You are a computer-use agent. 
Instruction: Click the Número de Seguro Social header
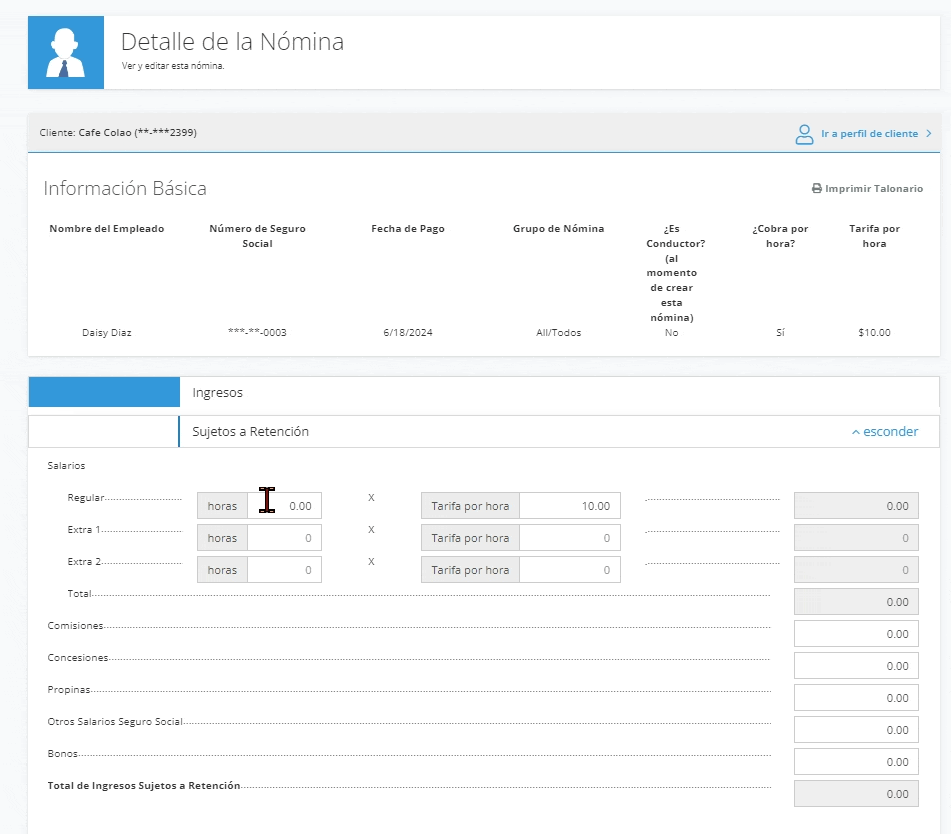(257, 236)
